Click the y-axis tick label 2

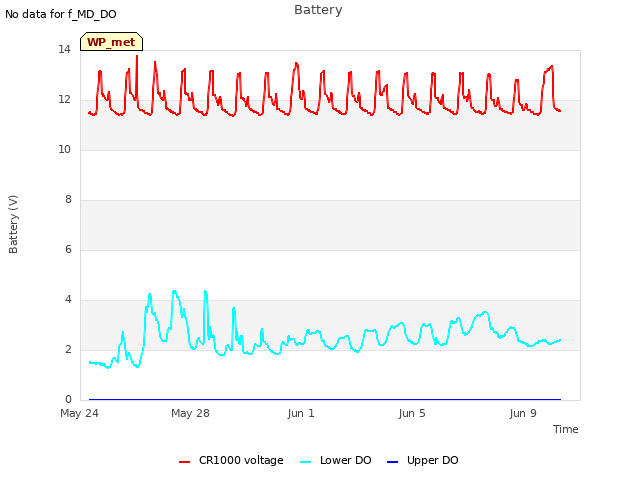68,350
